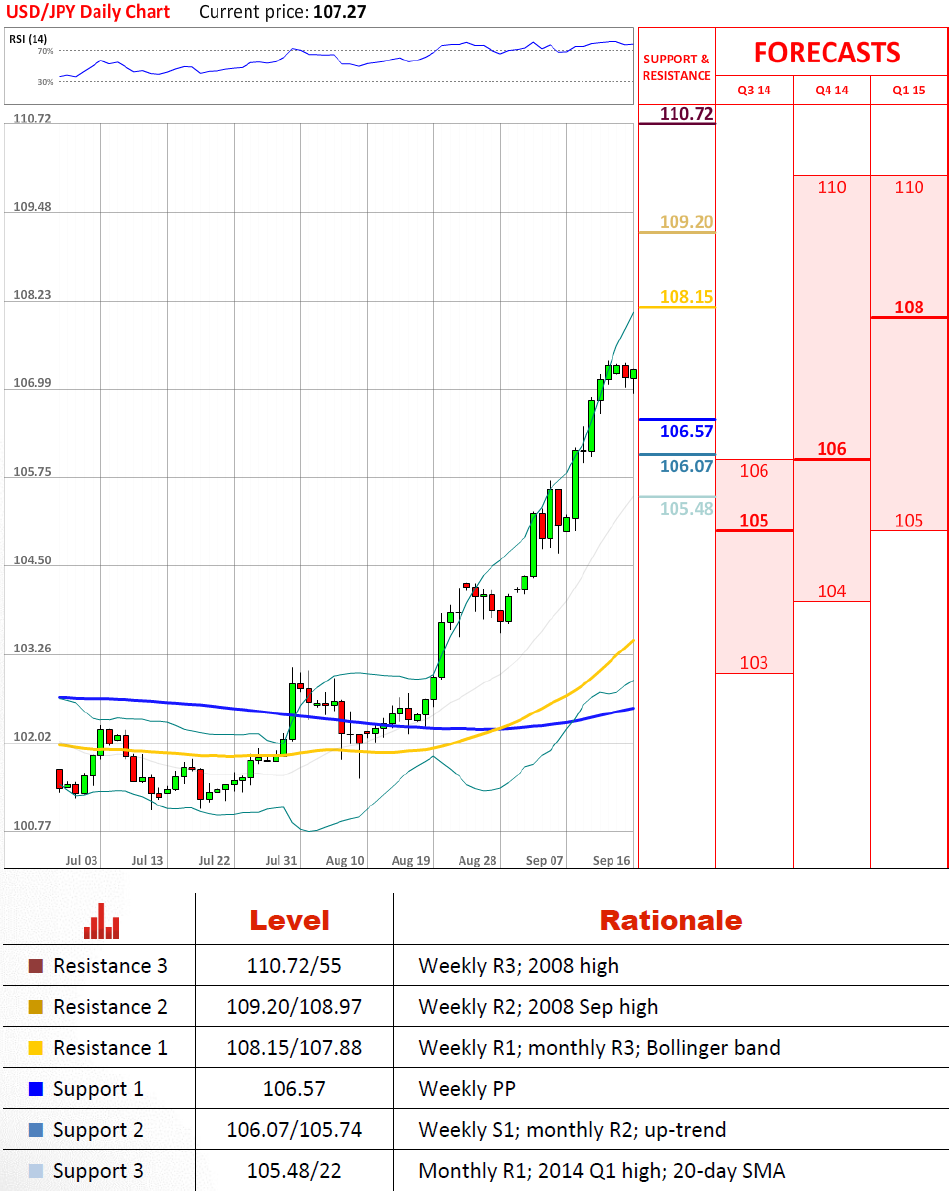The height and width of the screenshot is (1191, 951).
Task: Click the bold 105 in Q3 14 forecast
Action: coord(754,521)
